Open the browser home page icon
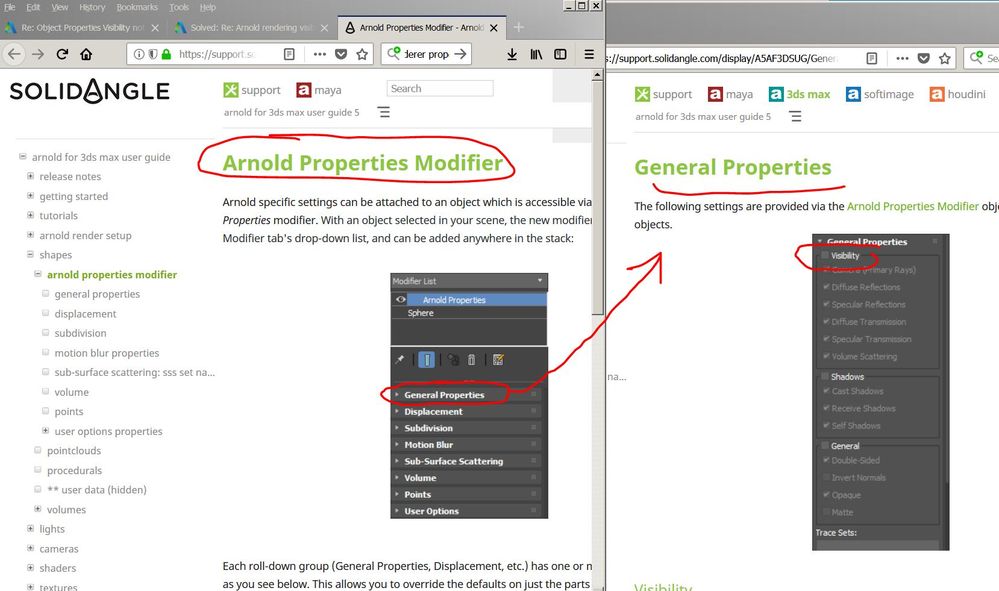The width and height of the screenshot is (999, 591). [86, 54]
